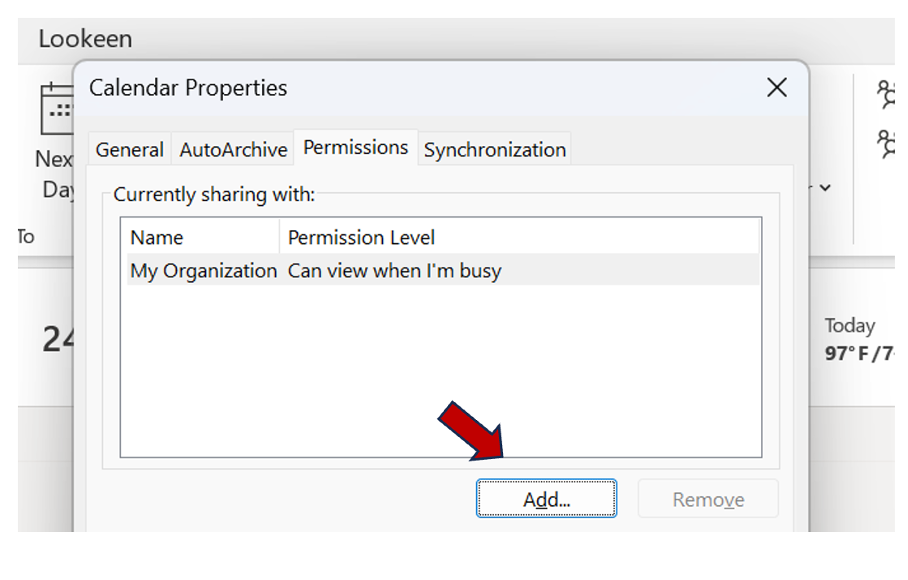This screenshot has height=580, width=908.
Task: Select the My Organization sharing entry
Action: (203, 271)
